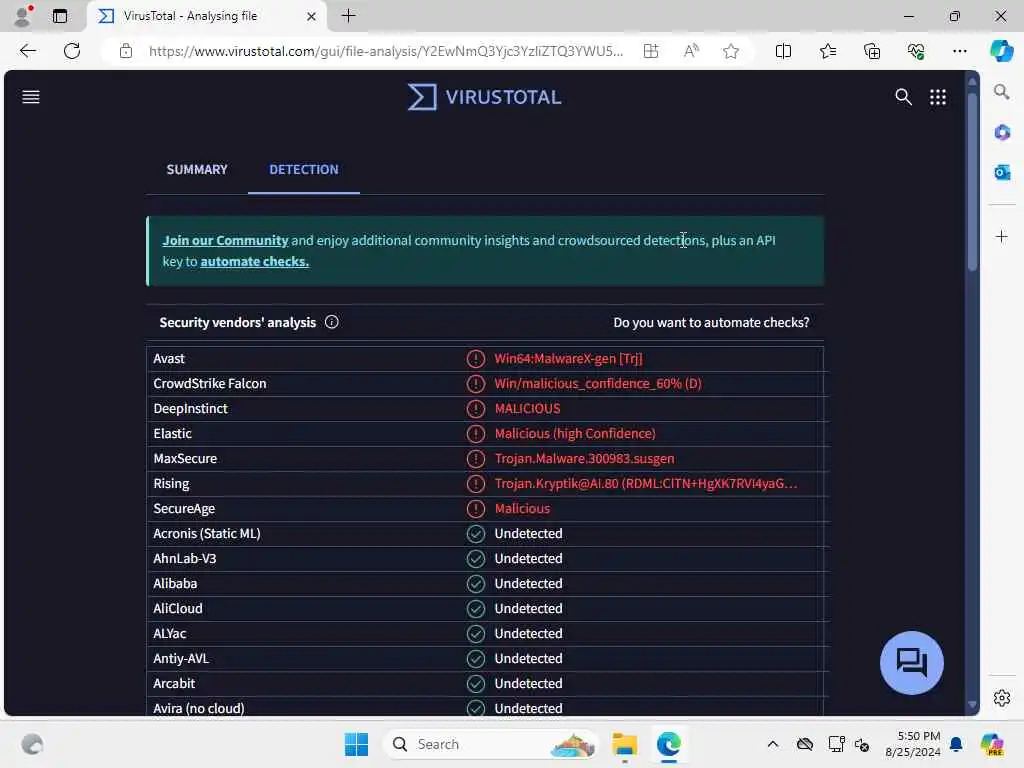Click the browser address bar URL
Image resolution: width=1024 pixels, height=768 pixels.
coord(385,51)
